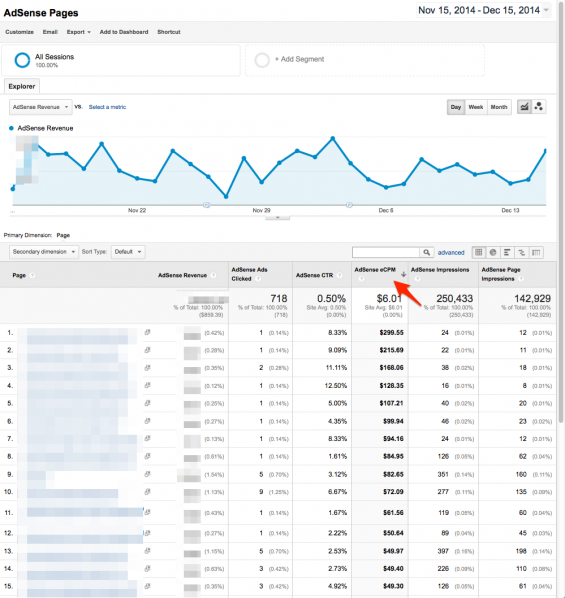565x598 pixels.
Task: Click + Add Segment
Action: click(299, 59)
